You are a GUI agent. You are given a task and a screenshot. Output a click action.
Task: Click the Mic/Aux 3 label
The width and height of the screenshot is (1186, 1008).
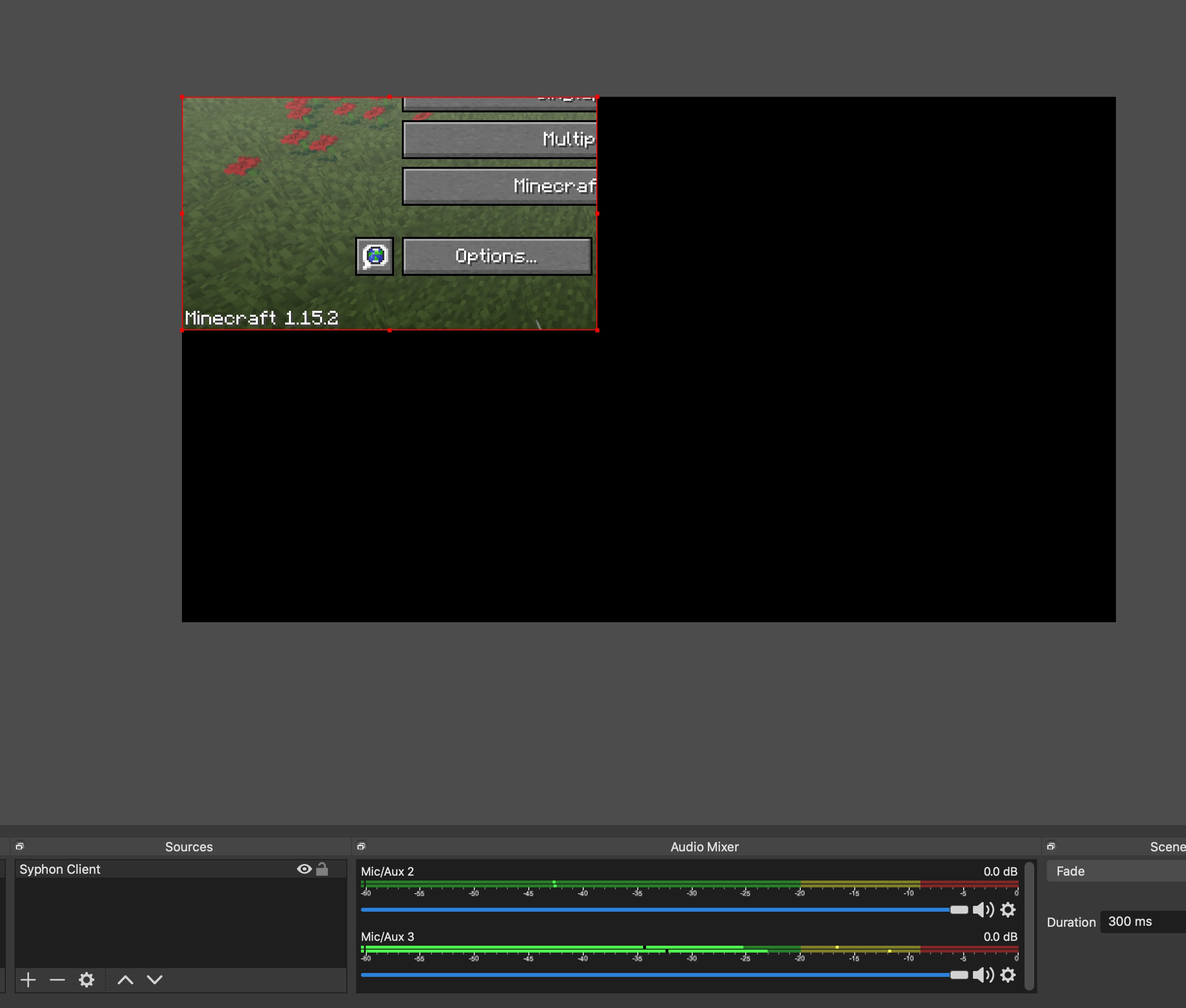coord(387,936)
